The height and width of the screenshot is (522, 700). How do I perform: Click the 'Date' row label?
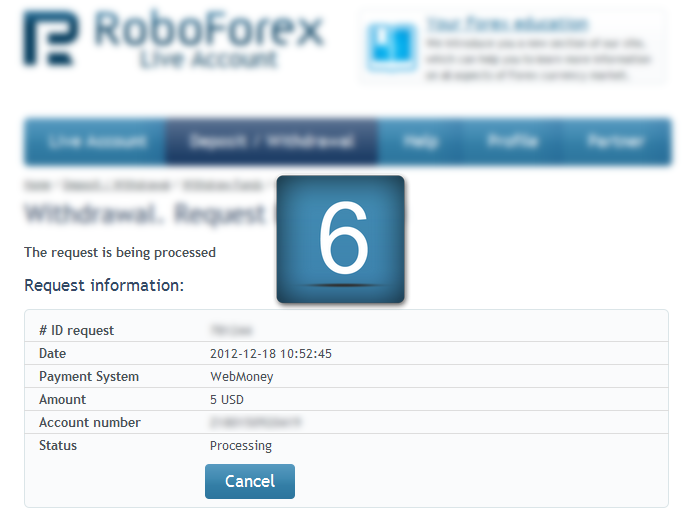tap(53, 353)
